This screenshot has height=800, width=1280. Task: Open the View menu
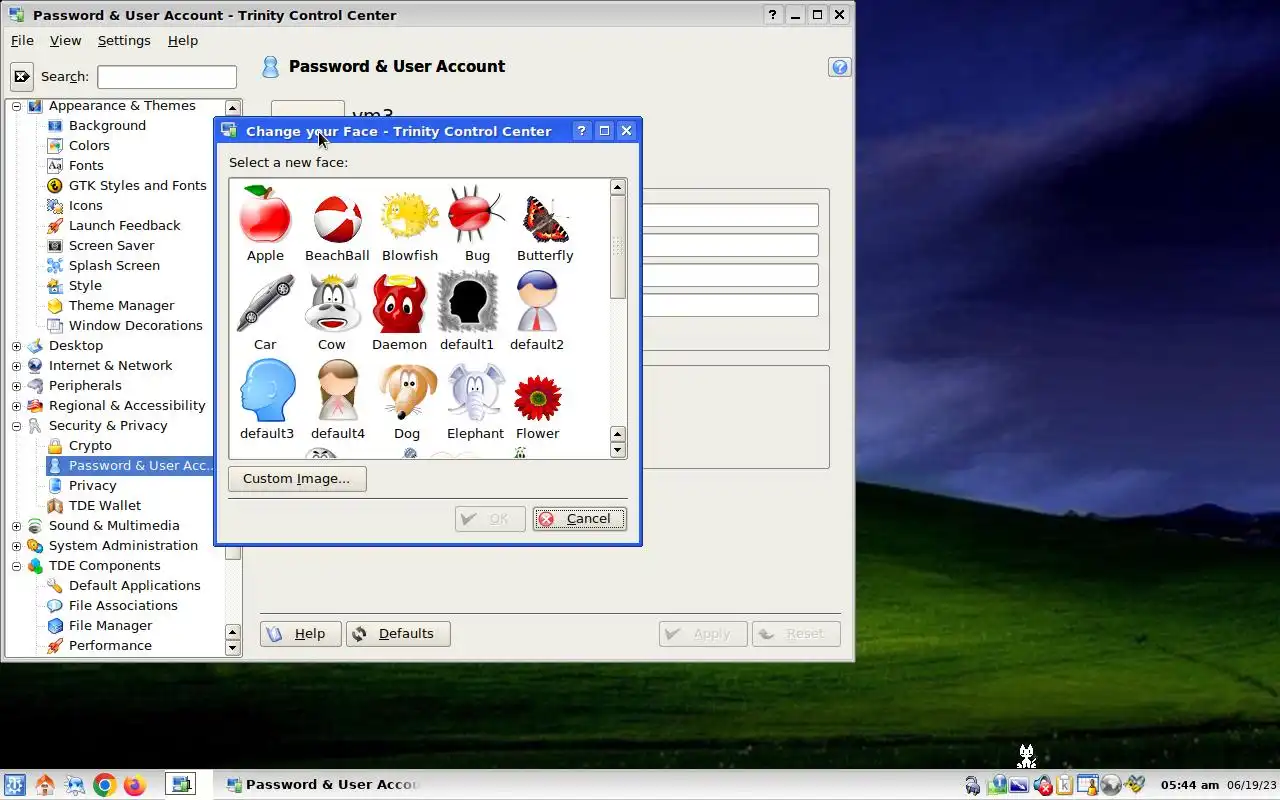pos(65,40)
